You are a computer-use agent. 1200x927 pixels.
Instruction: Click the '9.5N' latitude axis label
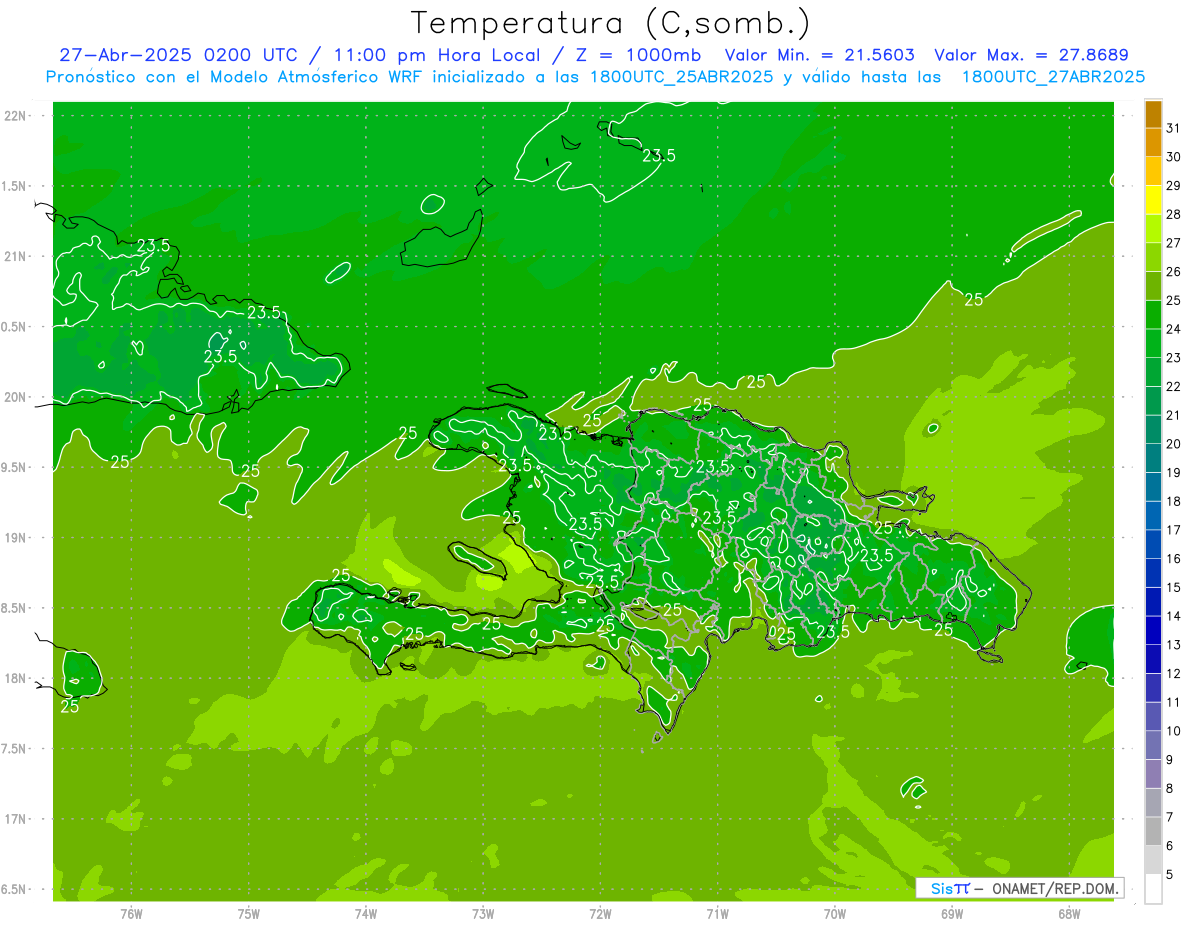pyautogui.click(x=15, y=467)
